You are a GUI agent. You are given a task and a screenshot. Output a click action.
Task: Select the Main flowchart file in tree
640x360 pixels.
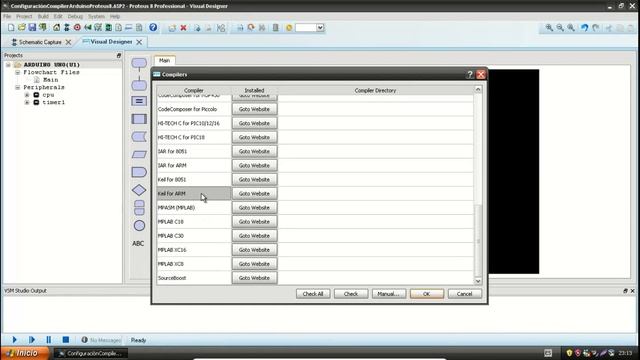point(50,80)
